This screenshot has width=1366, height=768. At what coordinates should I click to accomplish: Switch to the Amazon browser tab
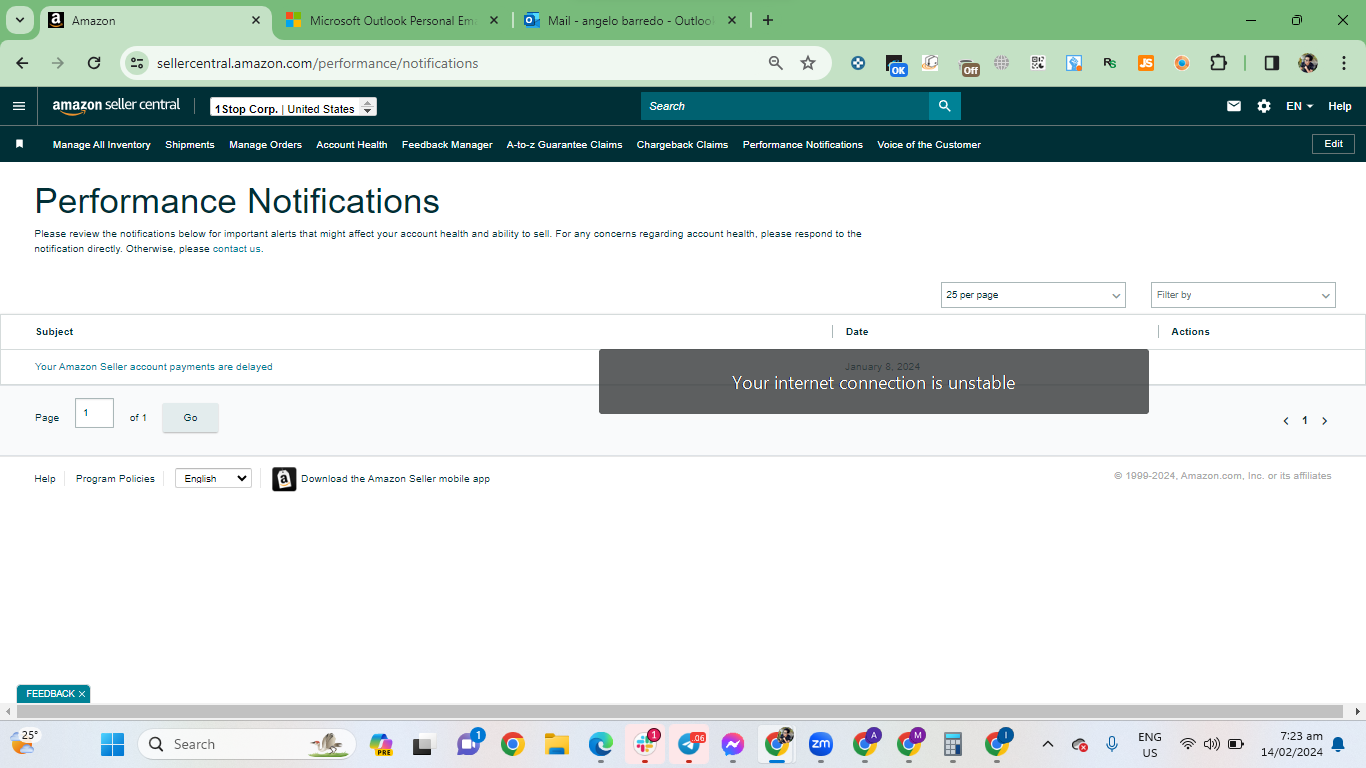(155, 20)
